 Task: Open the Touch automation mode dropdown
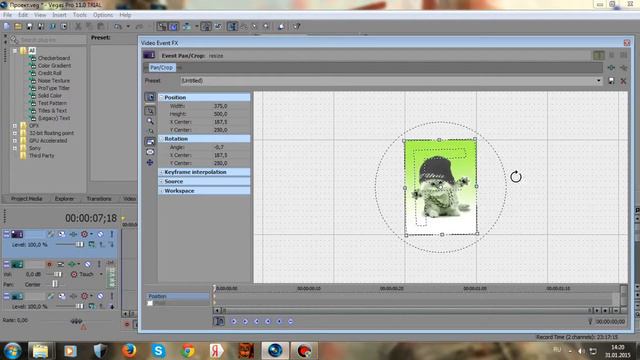coord(101,274)
